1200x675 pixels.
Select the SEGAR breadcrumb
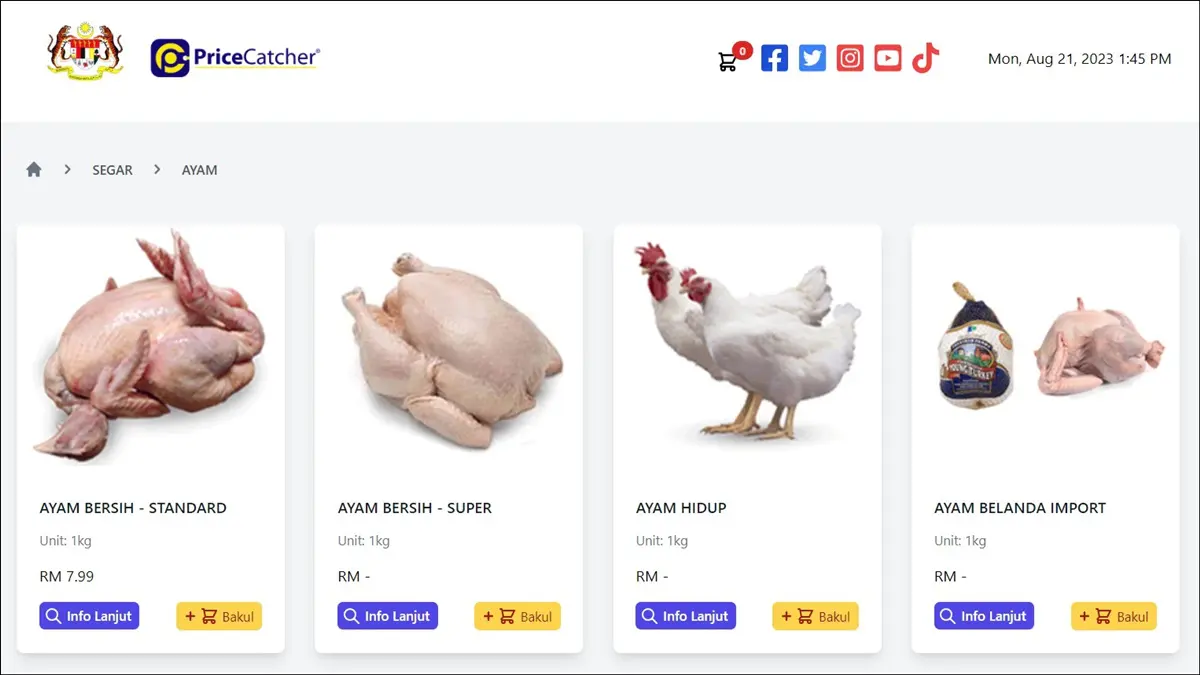tap(112, 170)
